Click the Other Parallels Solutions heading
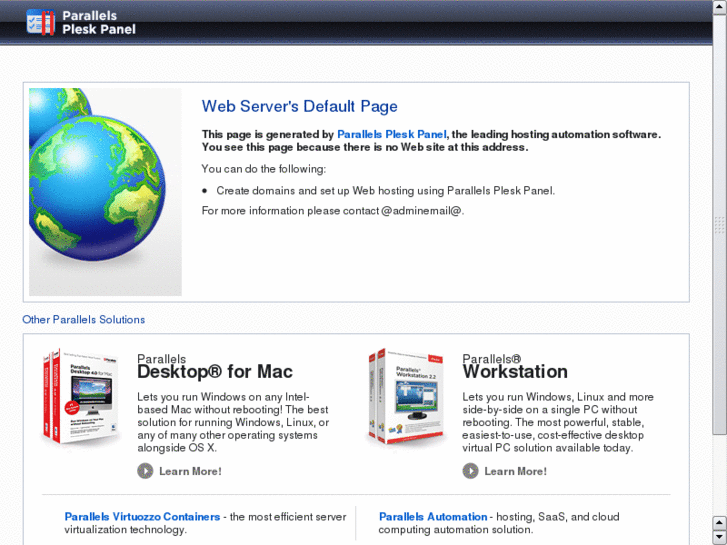 pos(83,320)
